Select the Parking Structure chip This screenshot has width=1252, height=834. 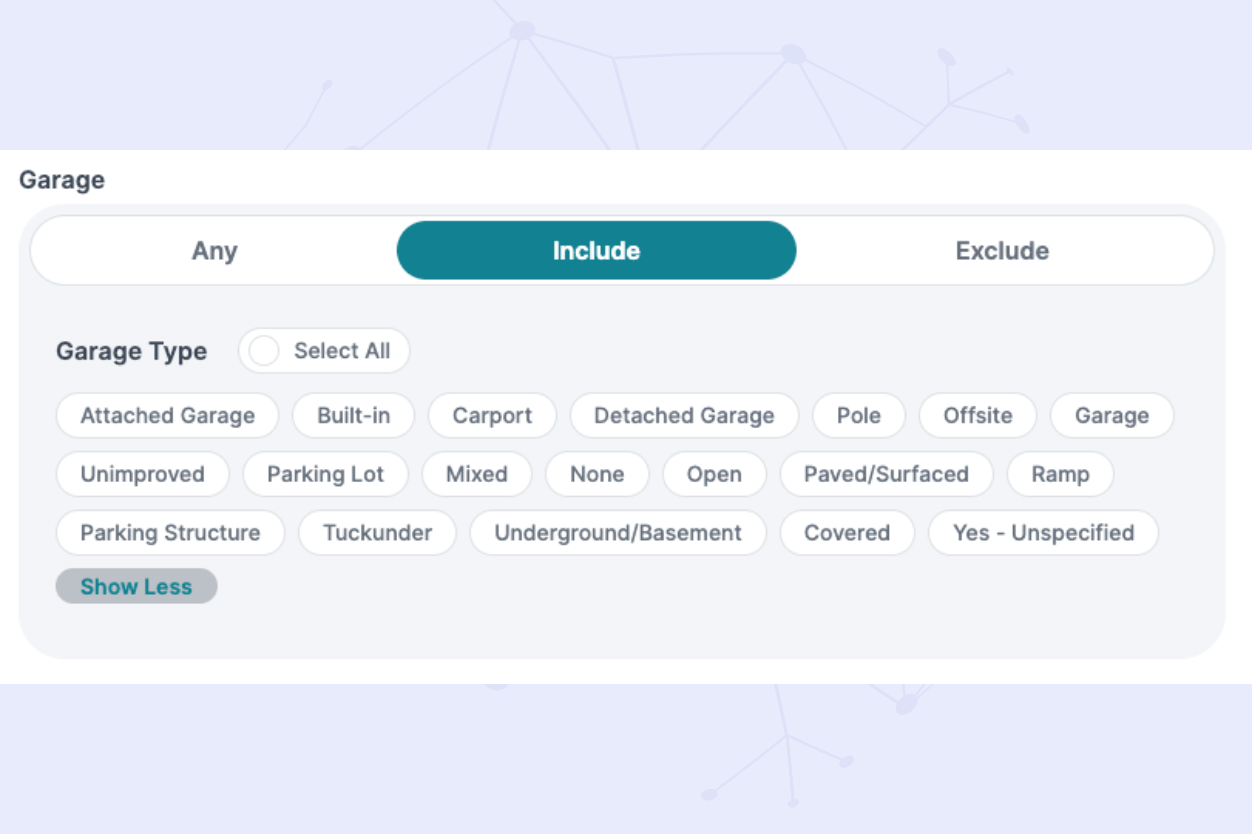tap(170, 533)
